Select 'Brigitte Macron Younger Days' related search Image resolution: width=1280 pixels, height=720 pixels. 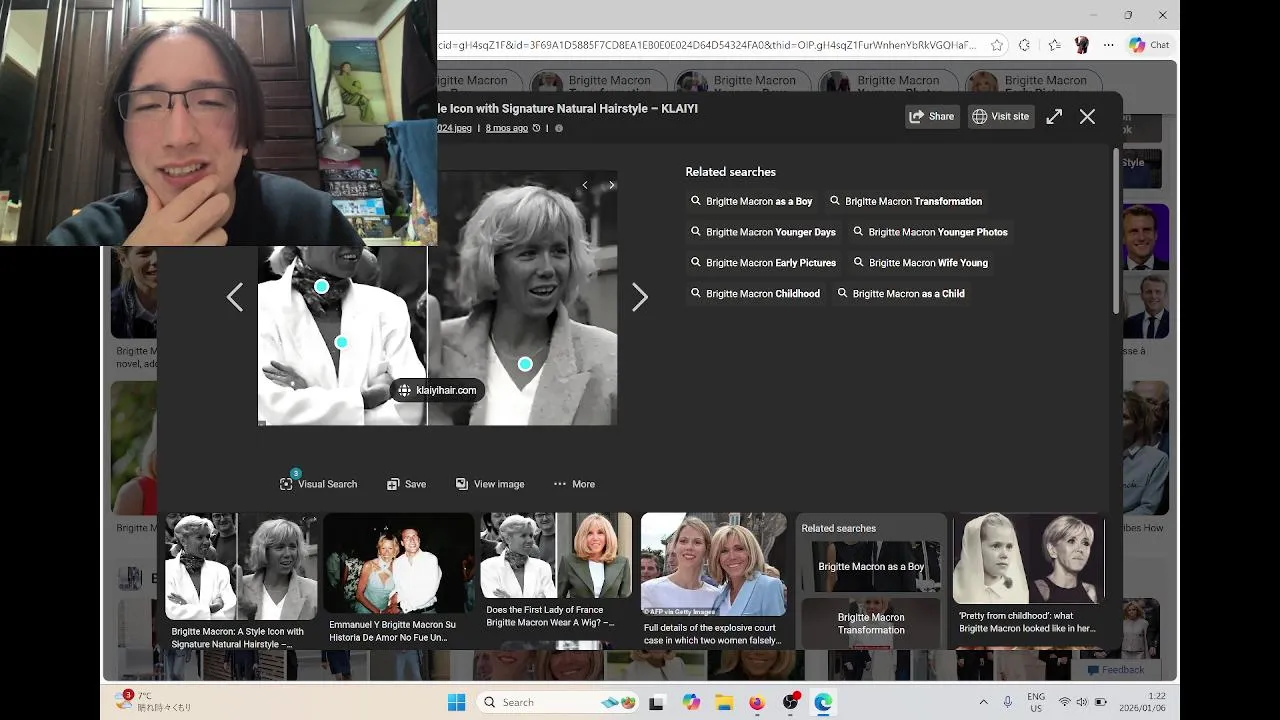(763, 232)
